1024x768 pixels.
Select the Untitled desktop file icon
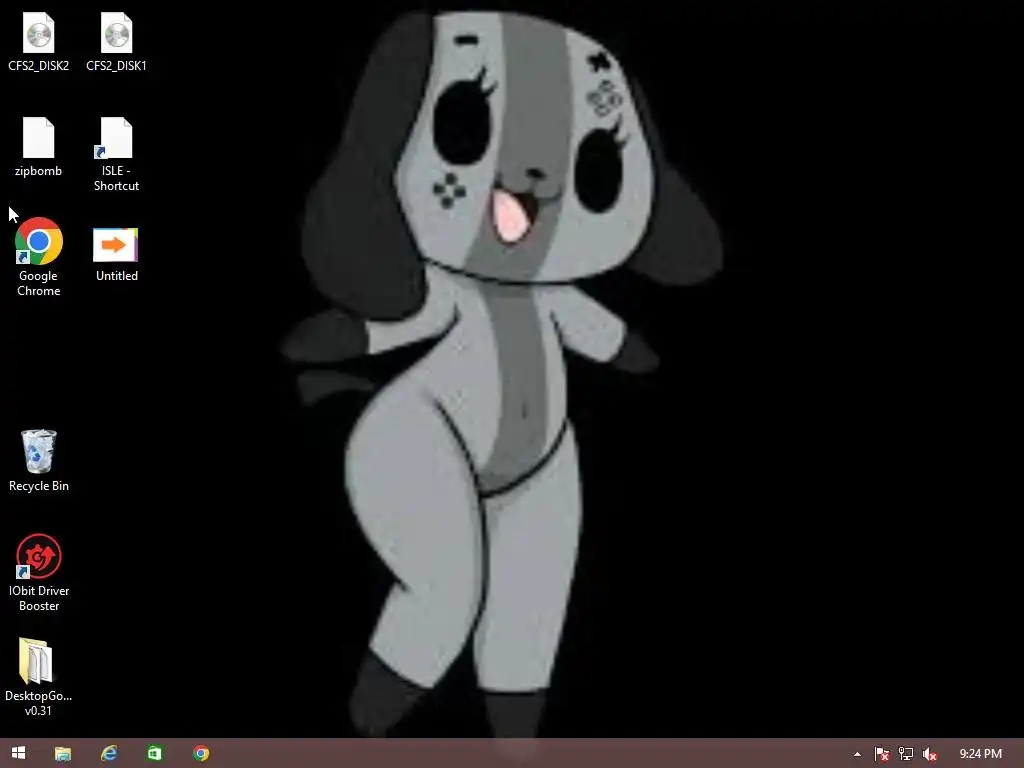(116, 245)
